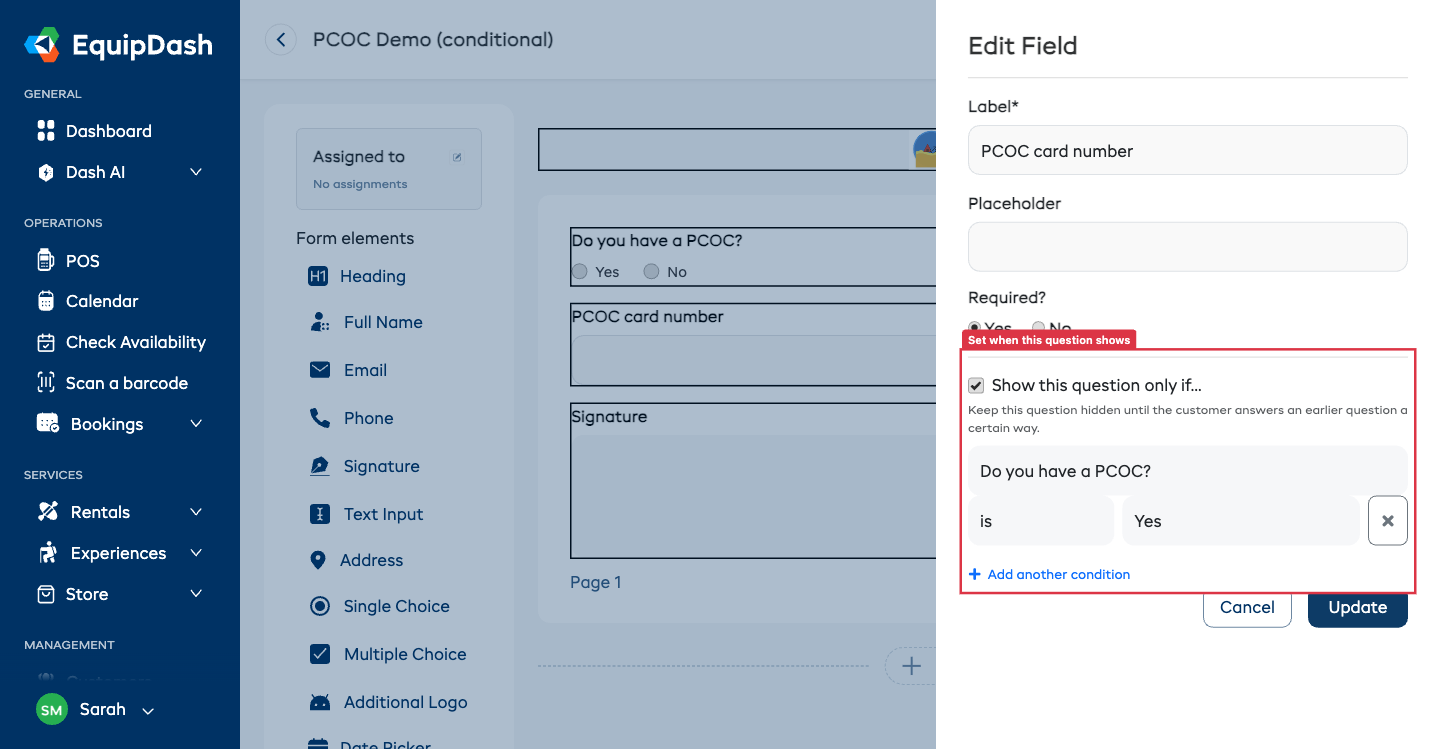Toggle Show this question only if checkbox
The image size is (1440, 749).
click(x=976, y=385)
